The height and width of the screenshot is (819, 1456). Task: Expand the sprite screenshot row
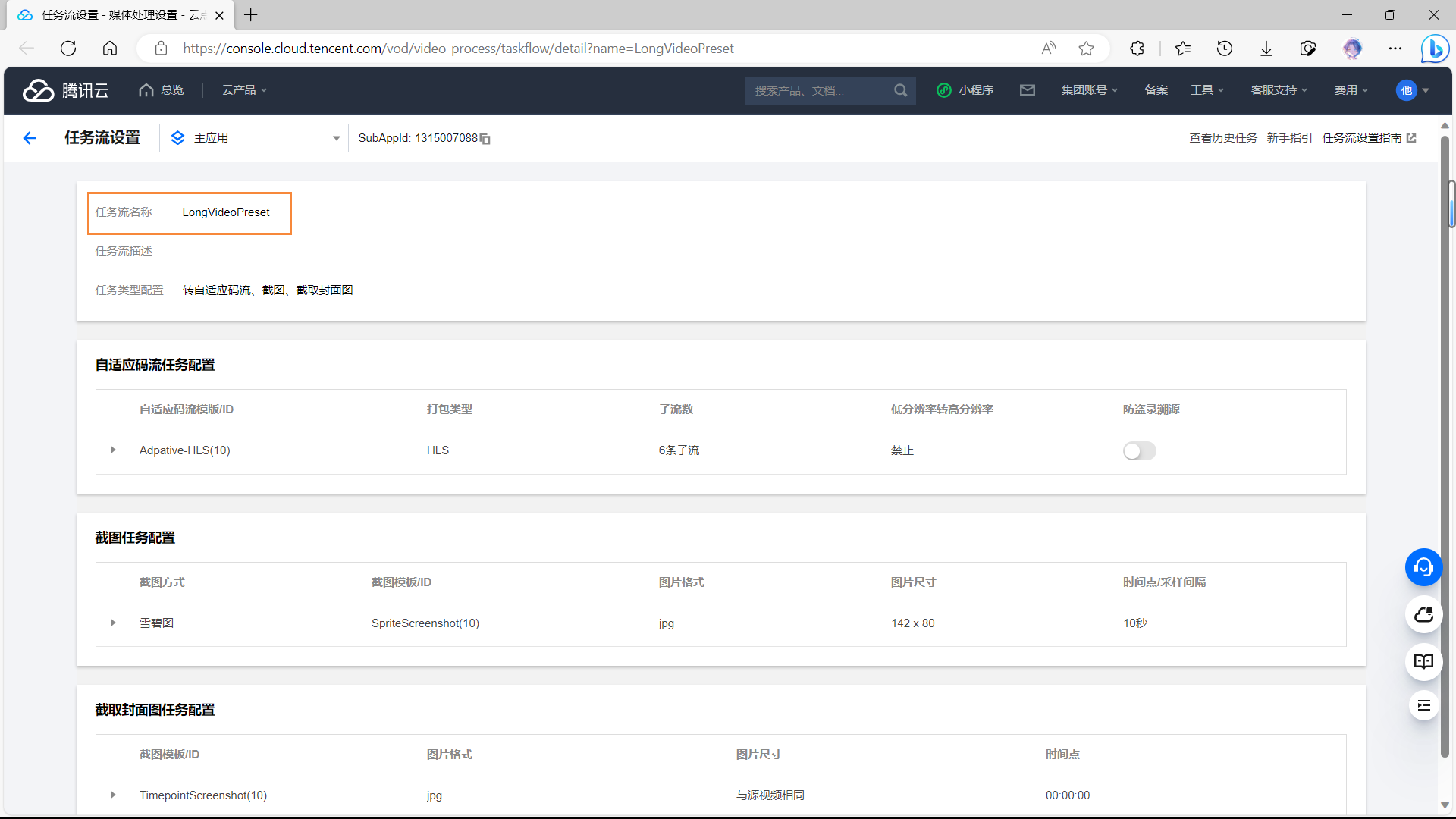113,623
